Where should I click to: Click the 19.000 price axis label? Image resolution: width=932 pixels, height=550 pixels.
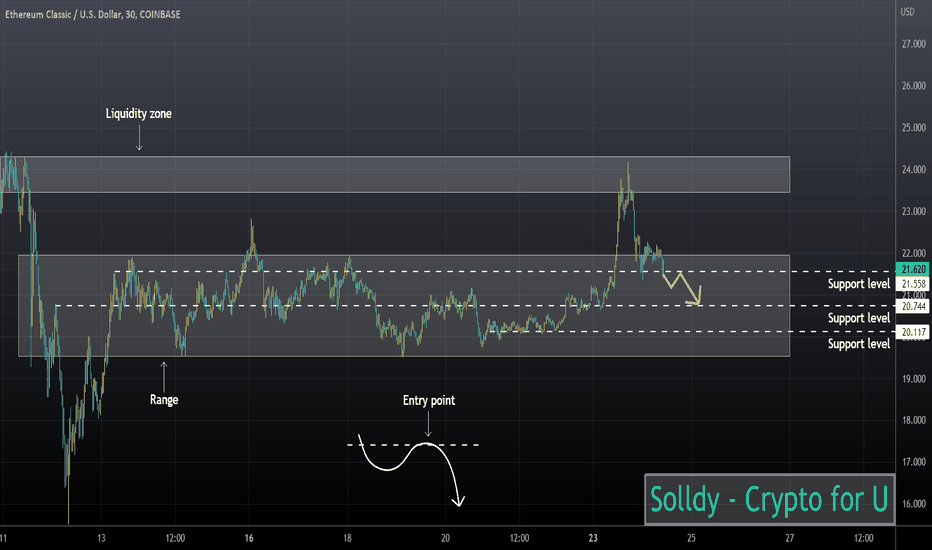coord(914,379)
